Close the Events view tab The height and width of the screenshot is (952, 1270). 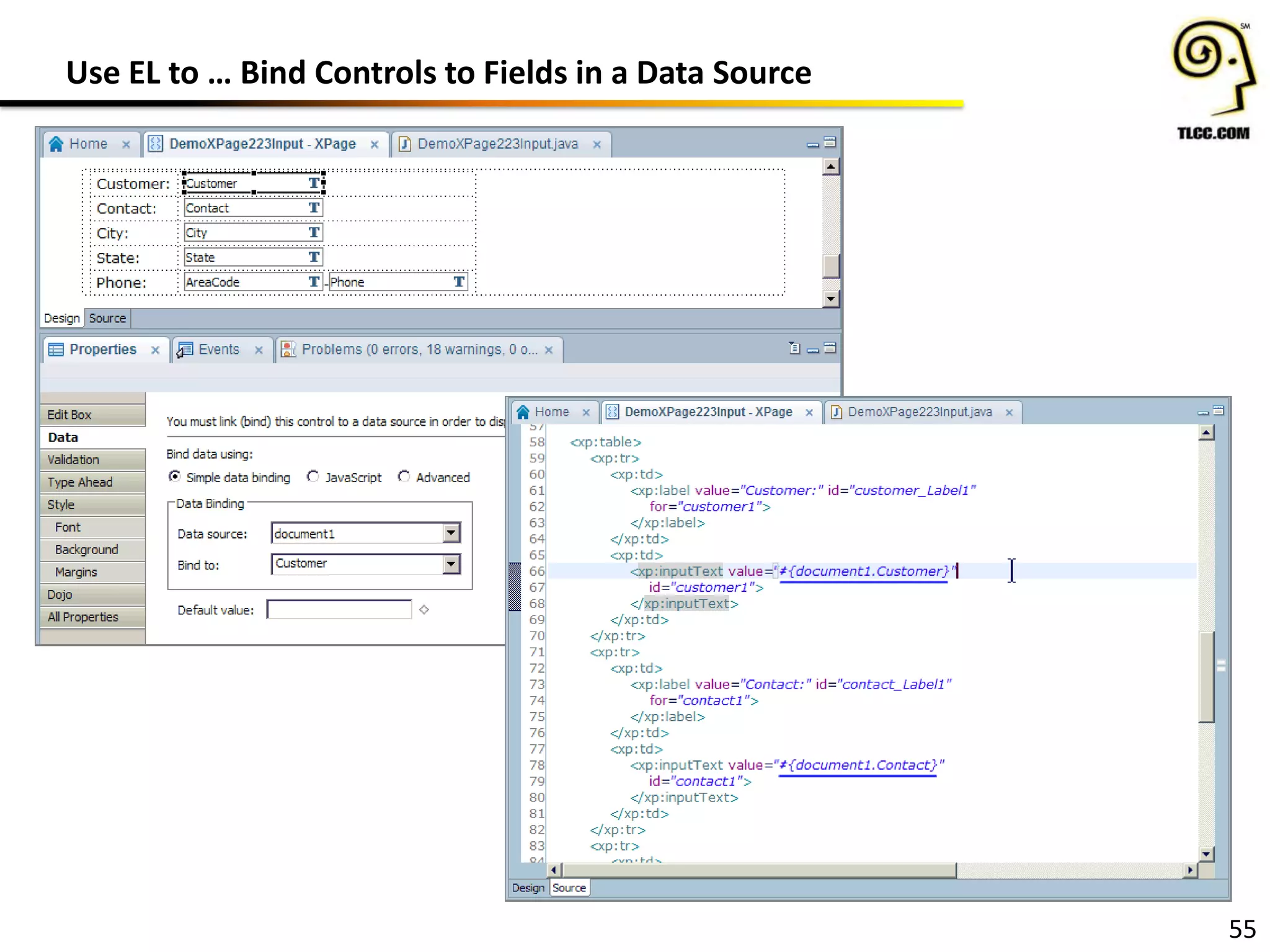point(259,350)
